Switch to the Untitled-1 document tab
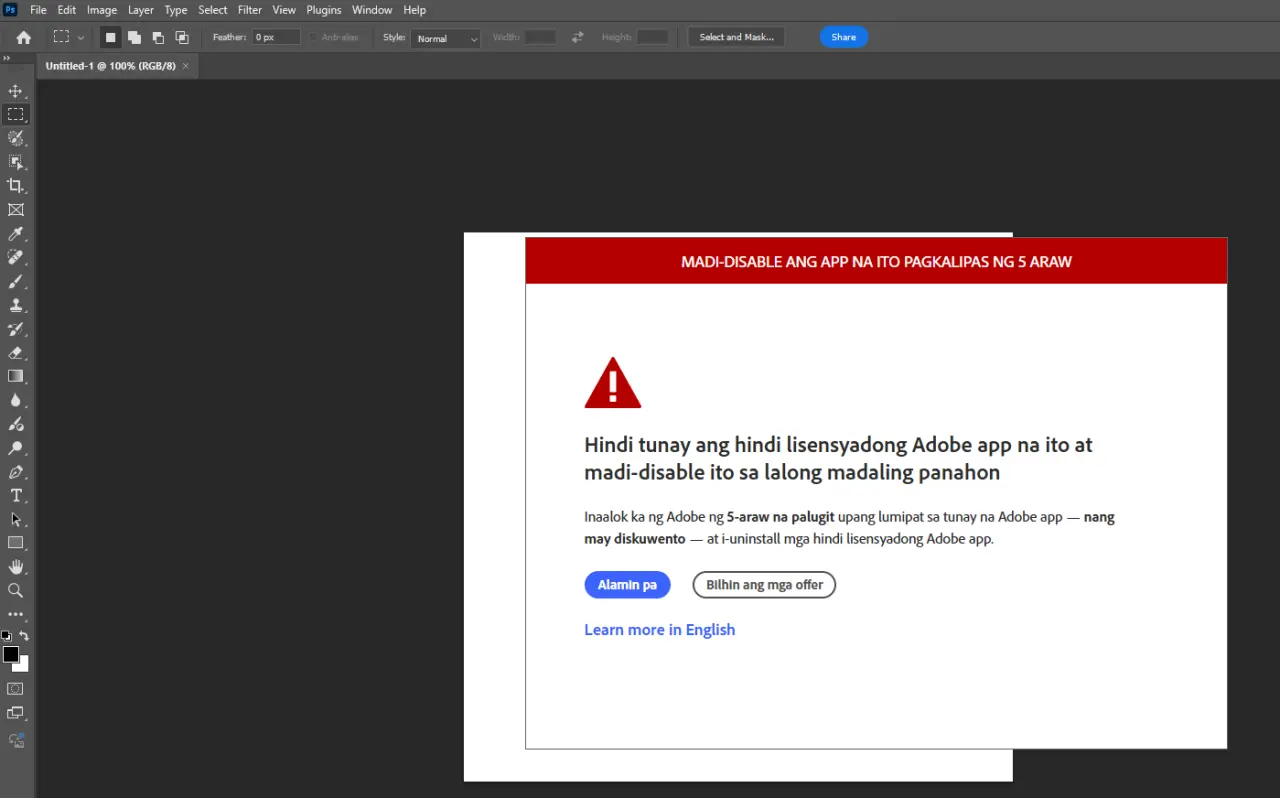1280x798 pixels. pyautogui.click(x=111, y=66)
